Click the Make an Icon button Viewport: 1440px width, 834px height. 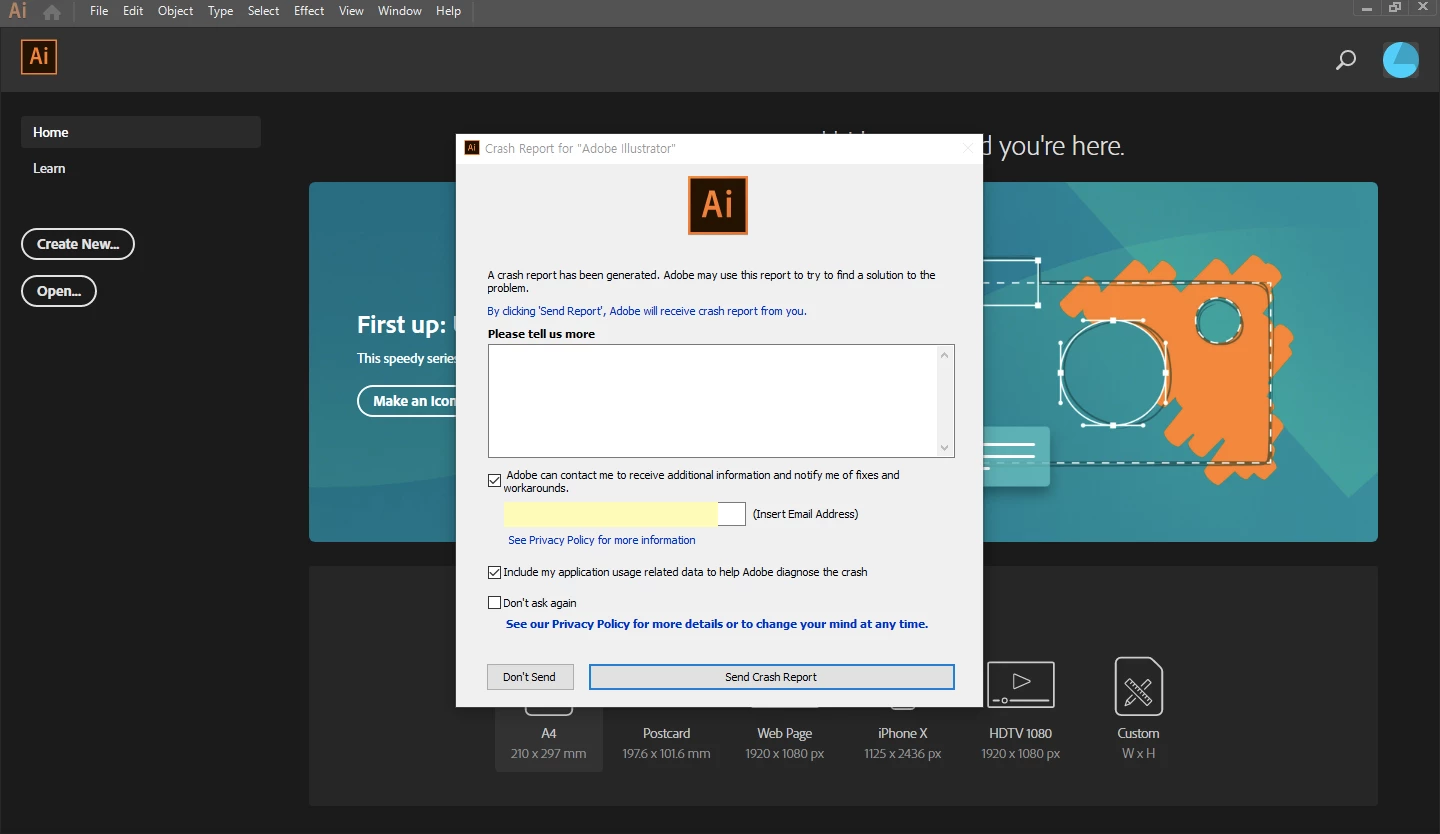(x=407, y=401)
